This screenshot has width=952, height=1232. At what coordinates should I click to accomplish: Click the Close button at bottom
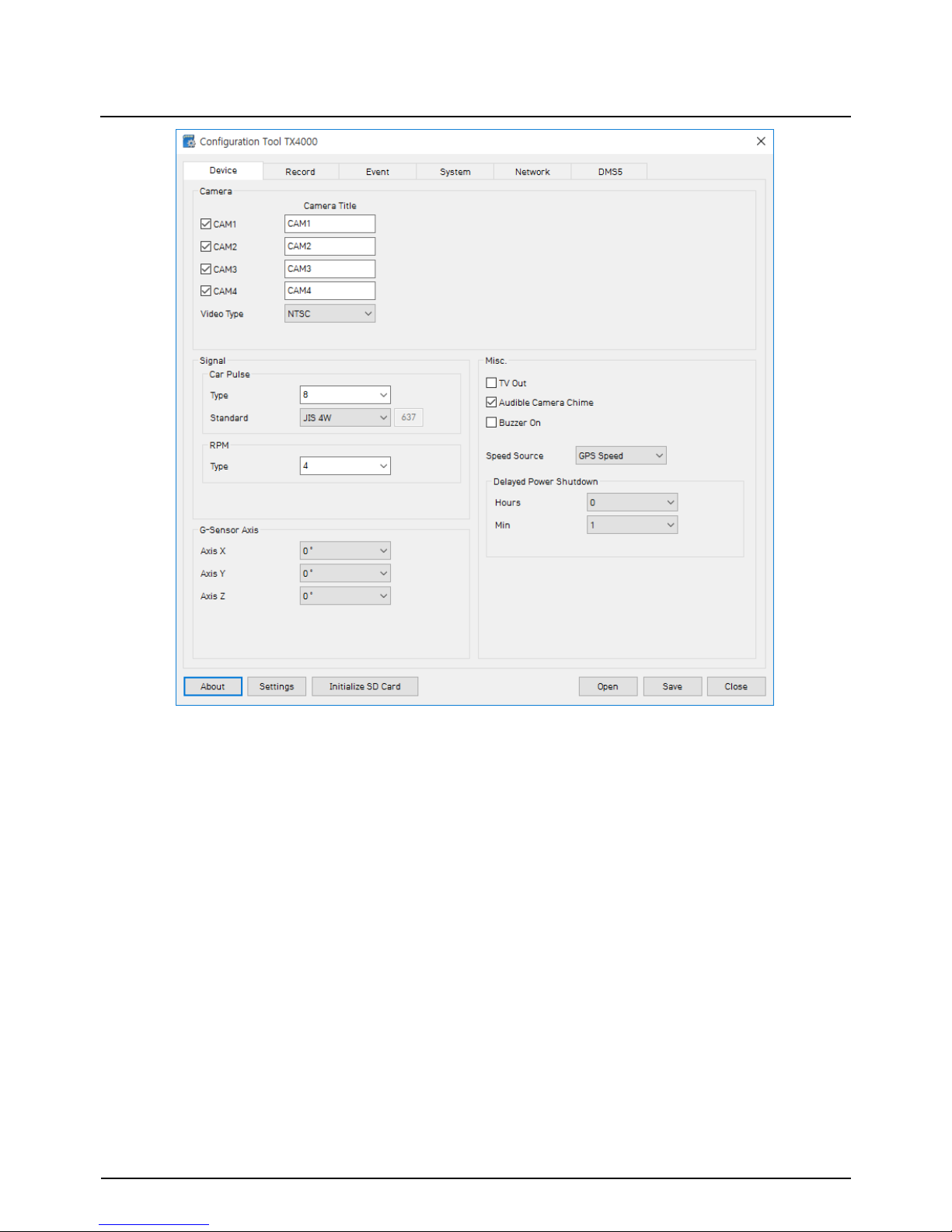[736, 686]
